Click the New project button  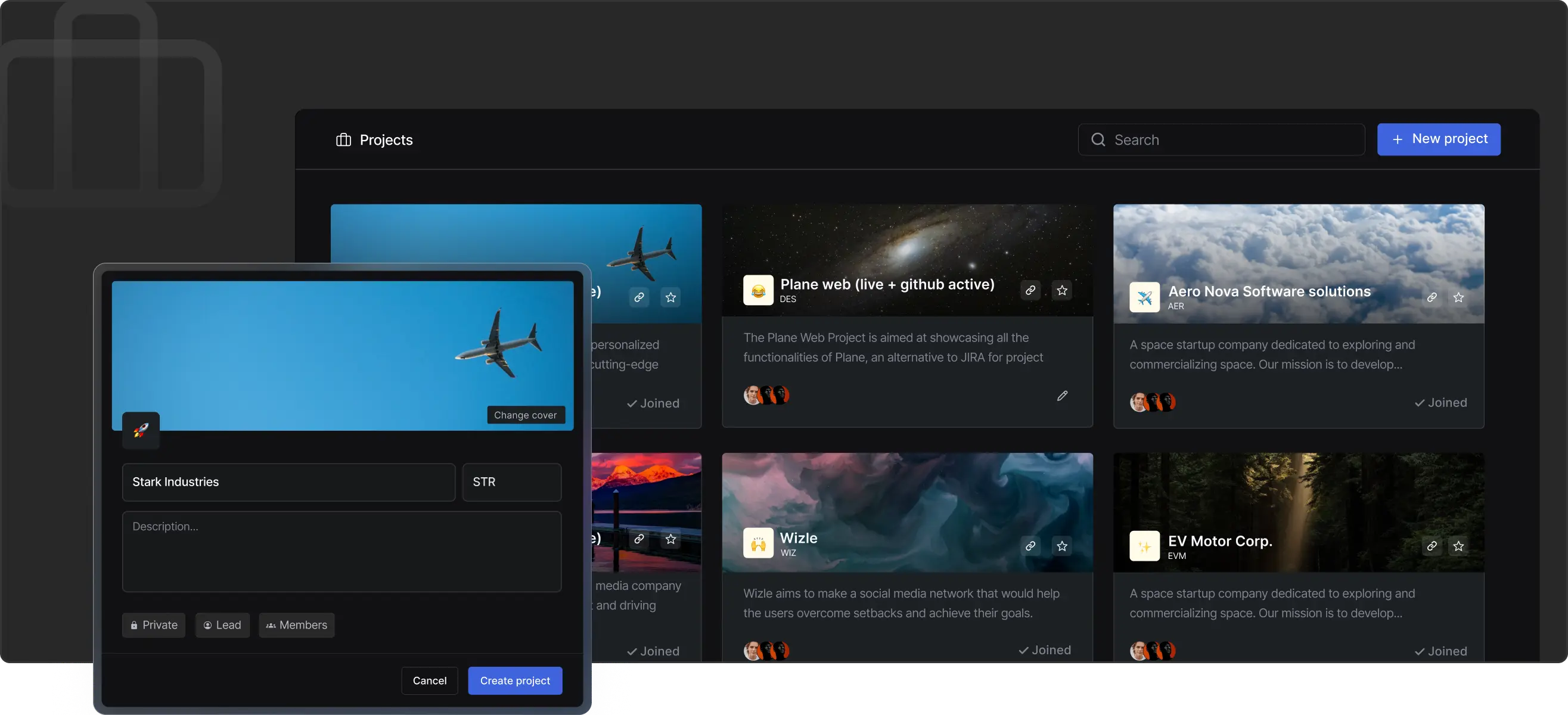click(1438, 139)
